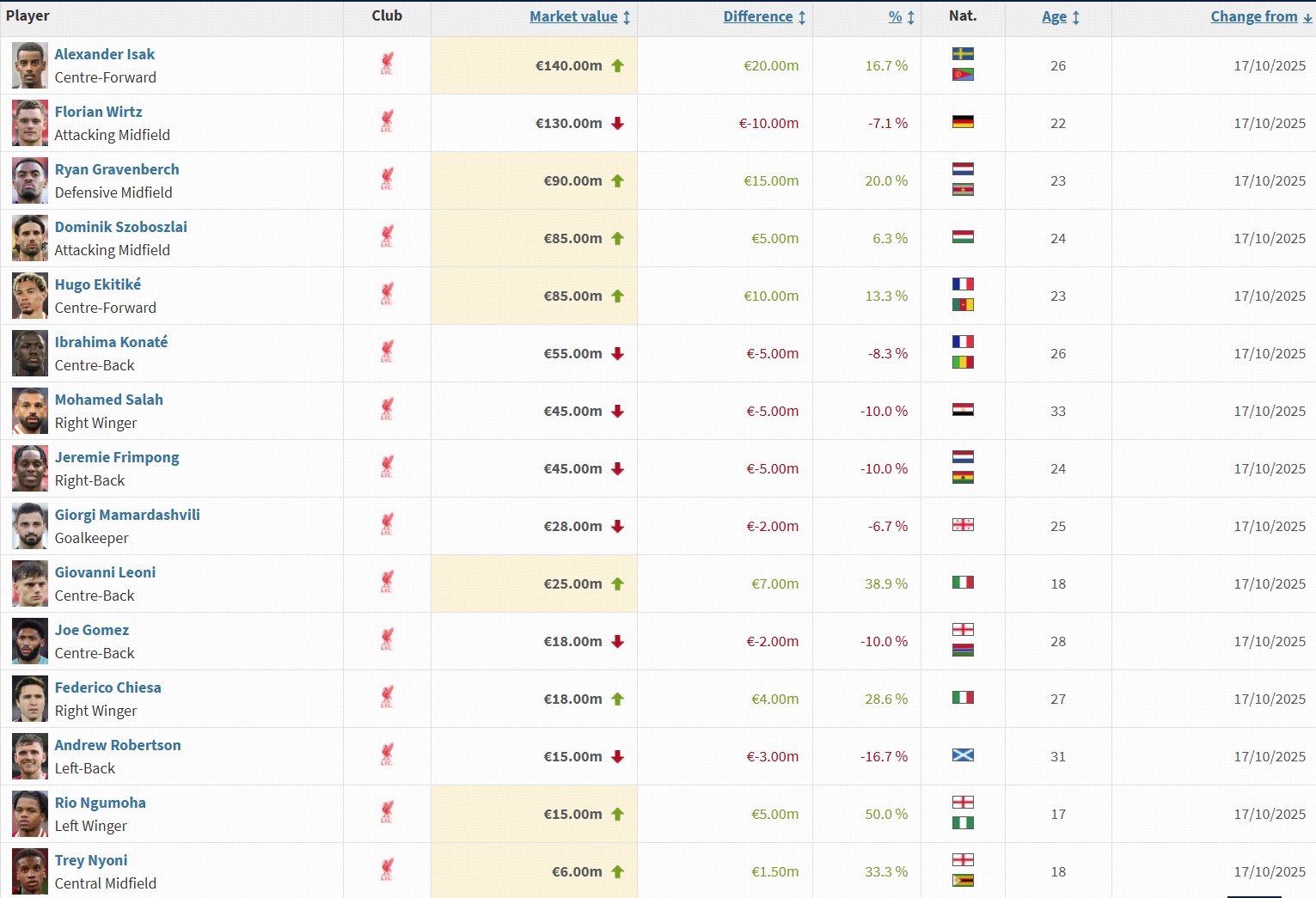Screen dimensions: 1316x898
Task: Click German flag in Florian Wirtz row
Action: (963, 122)
